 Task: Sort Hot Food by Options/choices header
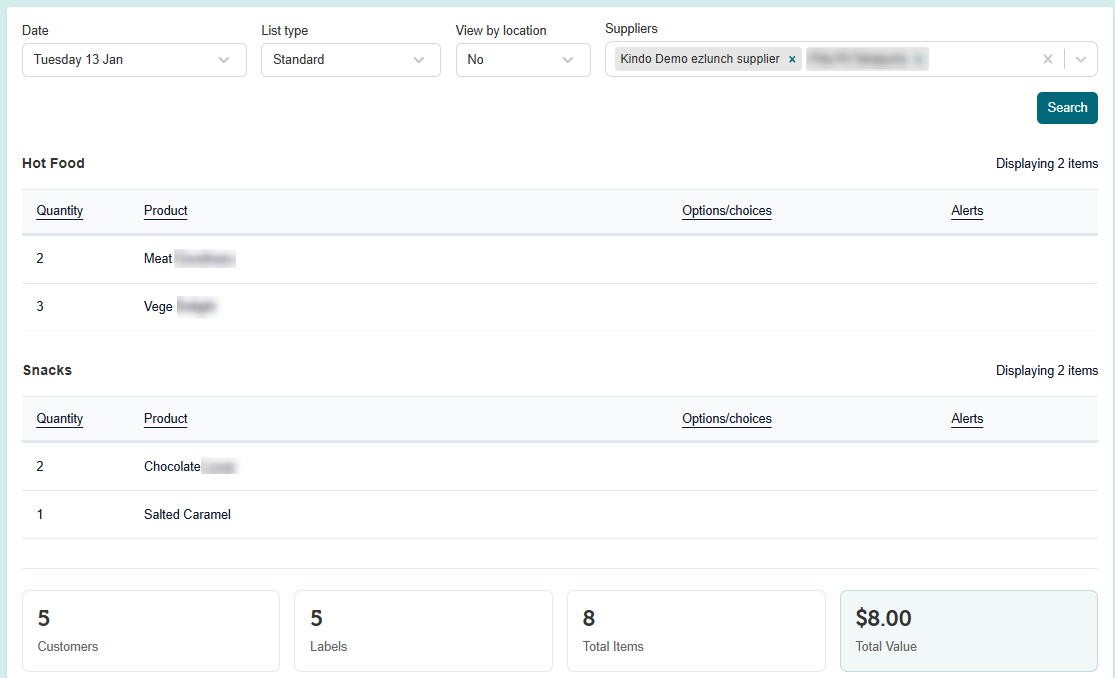pyautogui.click(x=726, y=211)
